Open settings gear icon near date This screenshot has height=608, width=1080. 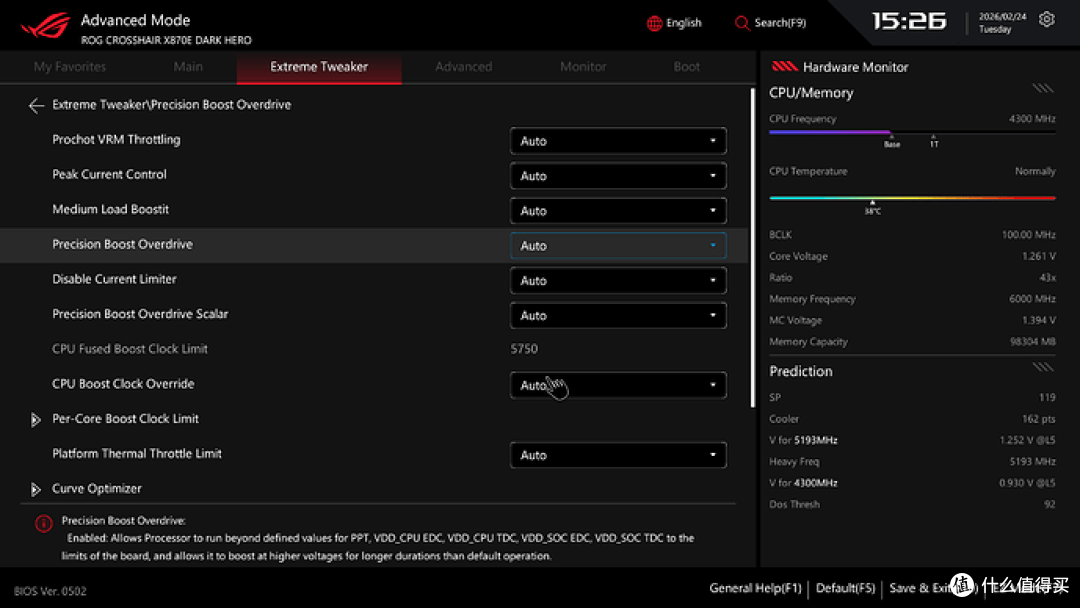click(x=1046, y=19)
